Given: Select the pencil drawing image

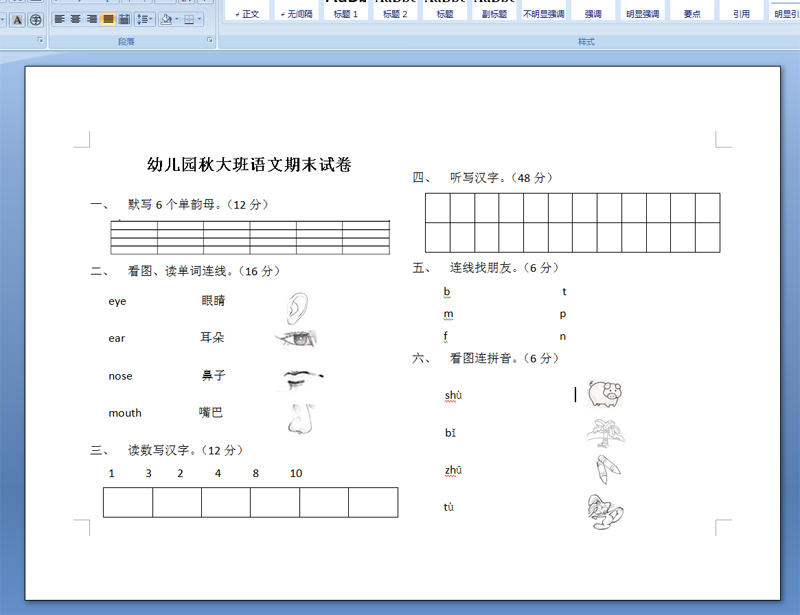Looking at the screenshot, I should (608, 470).
